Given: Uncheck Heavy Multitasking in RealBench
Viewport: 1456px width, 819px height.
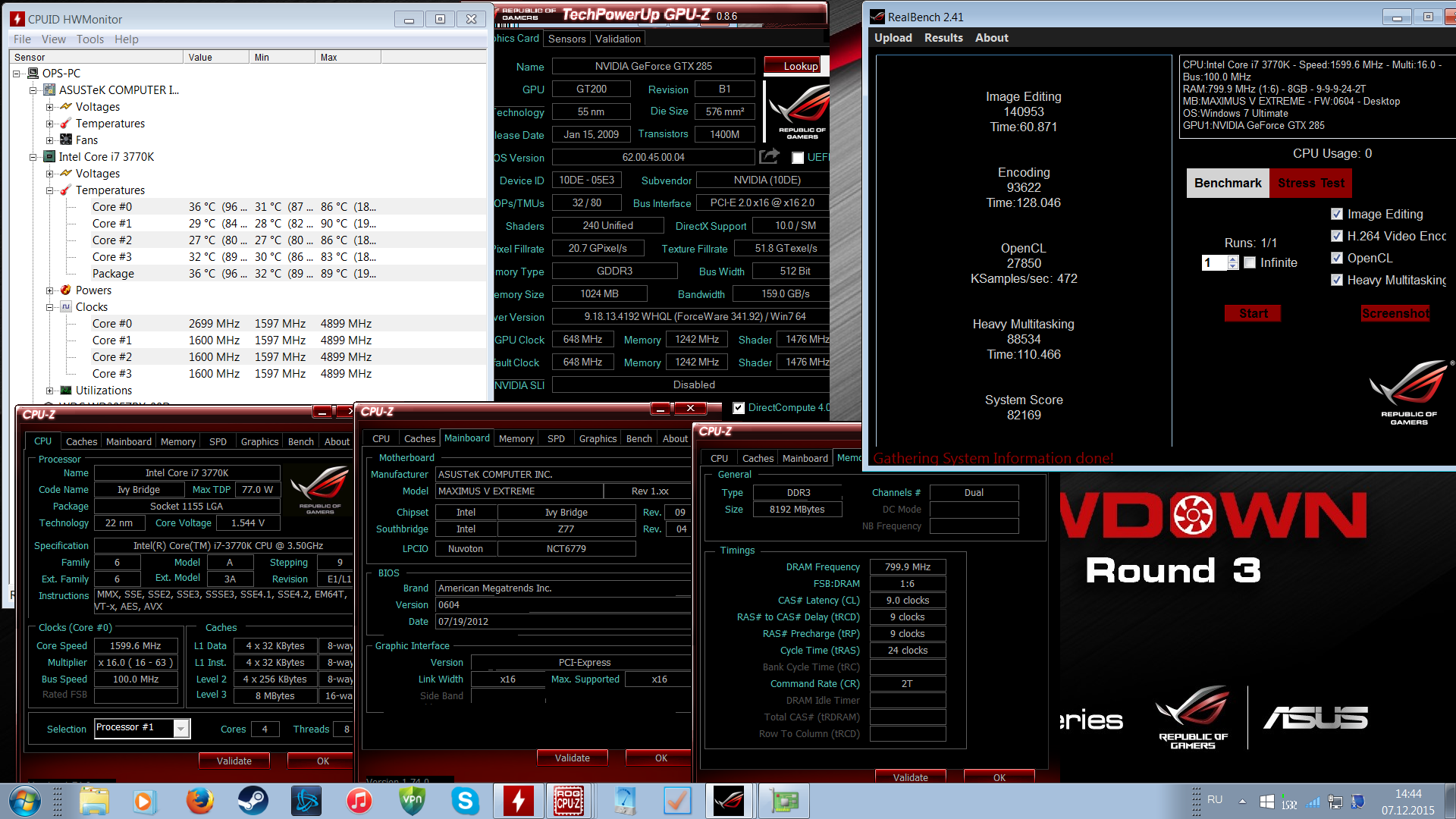Looking at the screenshot, I should pyautogui.click(x=1337, y=280).
